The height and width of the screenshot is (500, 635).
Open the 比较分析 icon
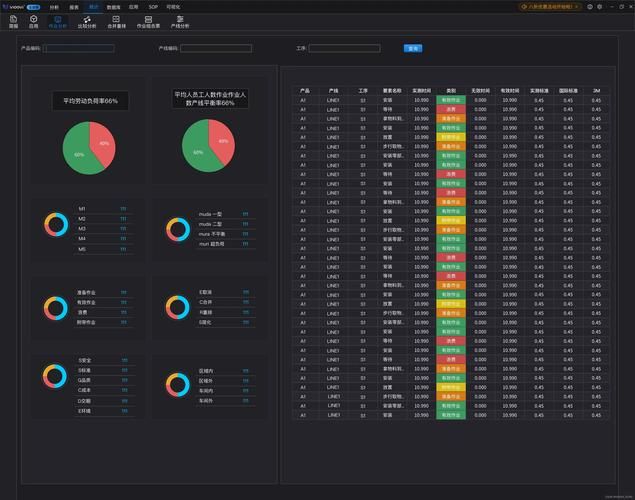87,21
